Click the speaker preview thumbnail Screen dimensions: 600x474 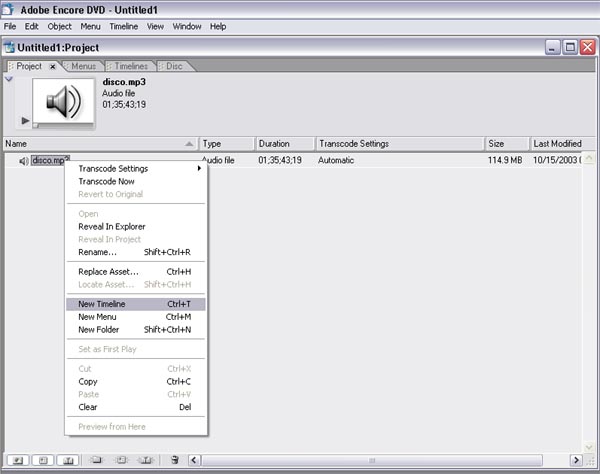(64, 102)
